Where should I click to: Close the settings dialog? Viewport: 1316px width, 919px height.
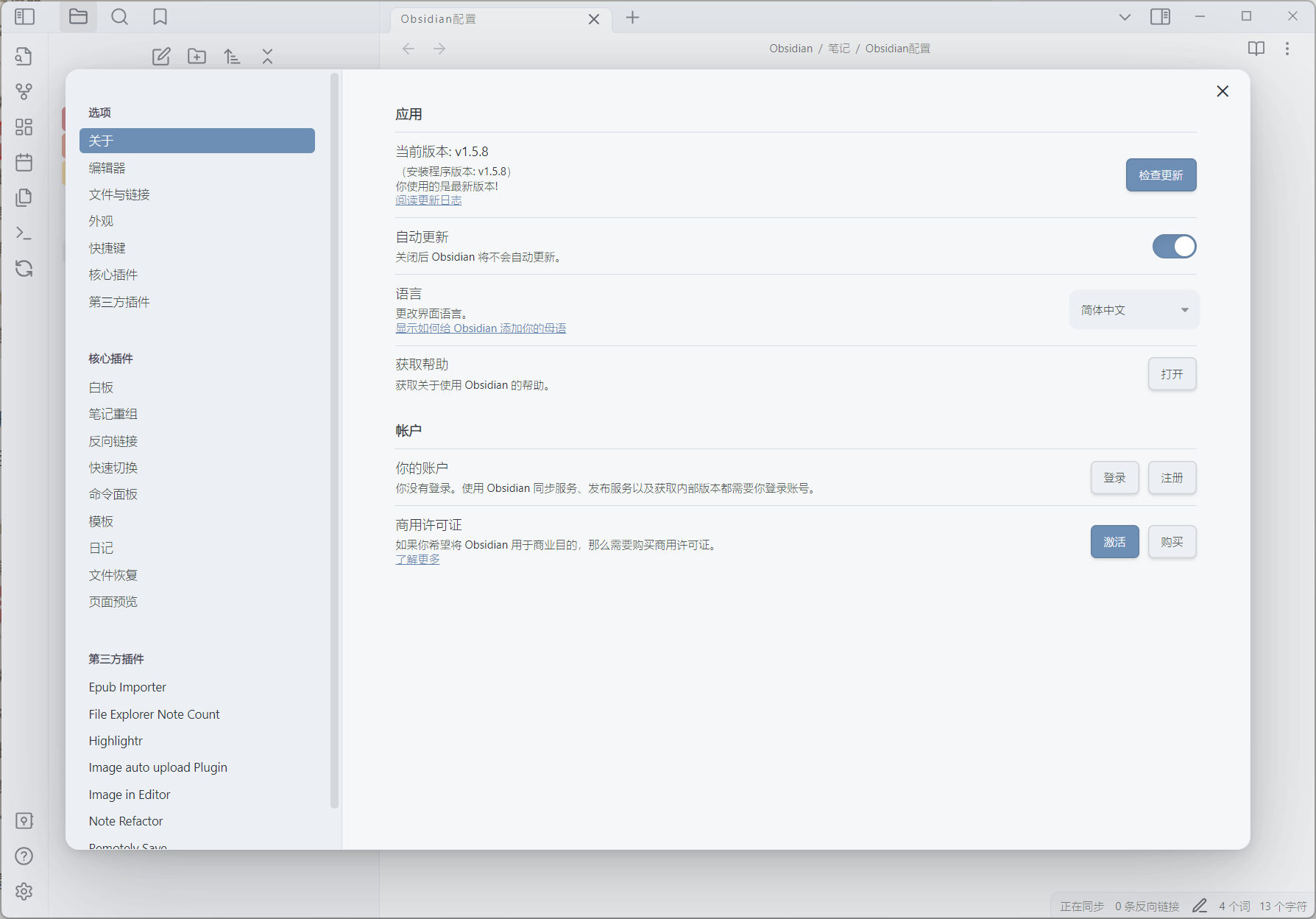click(1223, 91)
